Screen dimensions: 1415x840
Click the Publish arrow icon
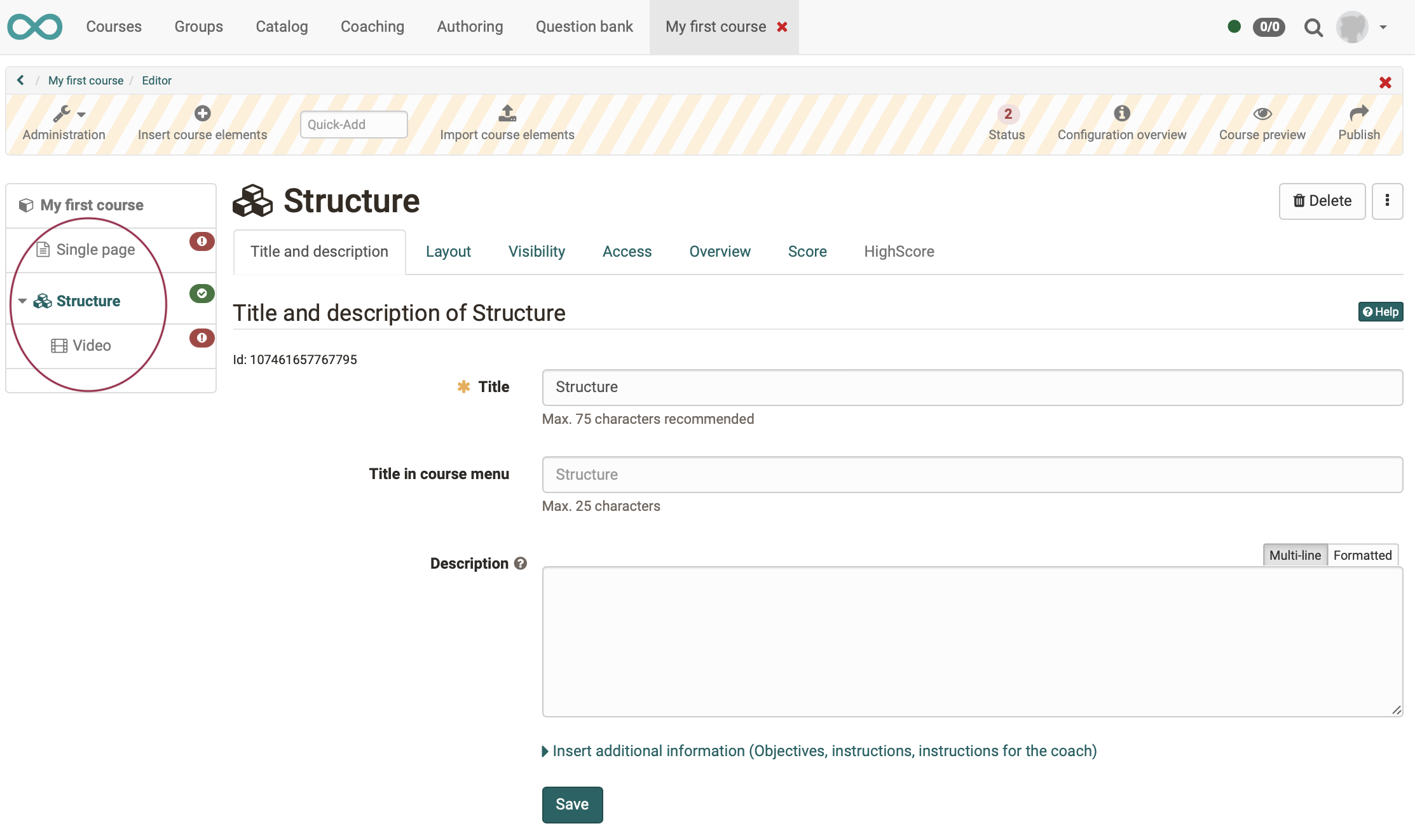[x=1359, y=114]
